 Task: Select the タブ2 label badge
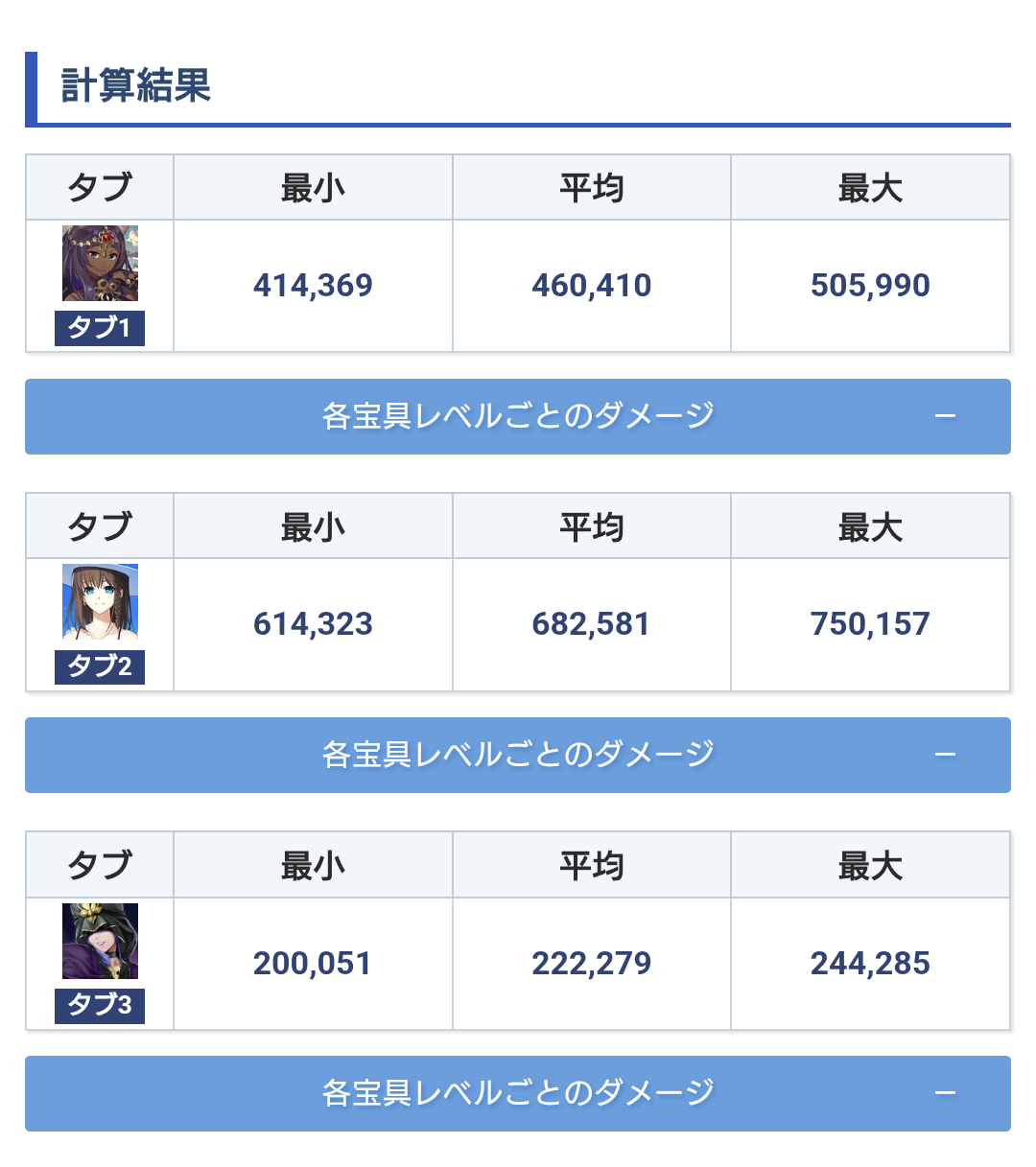[100, 666]
